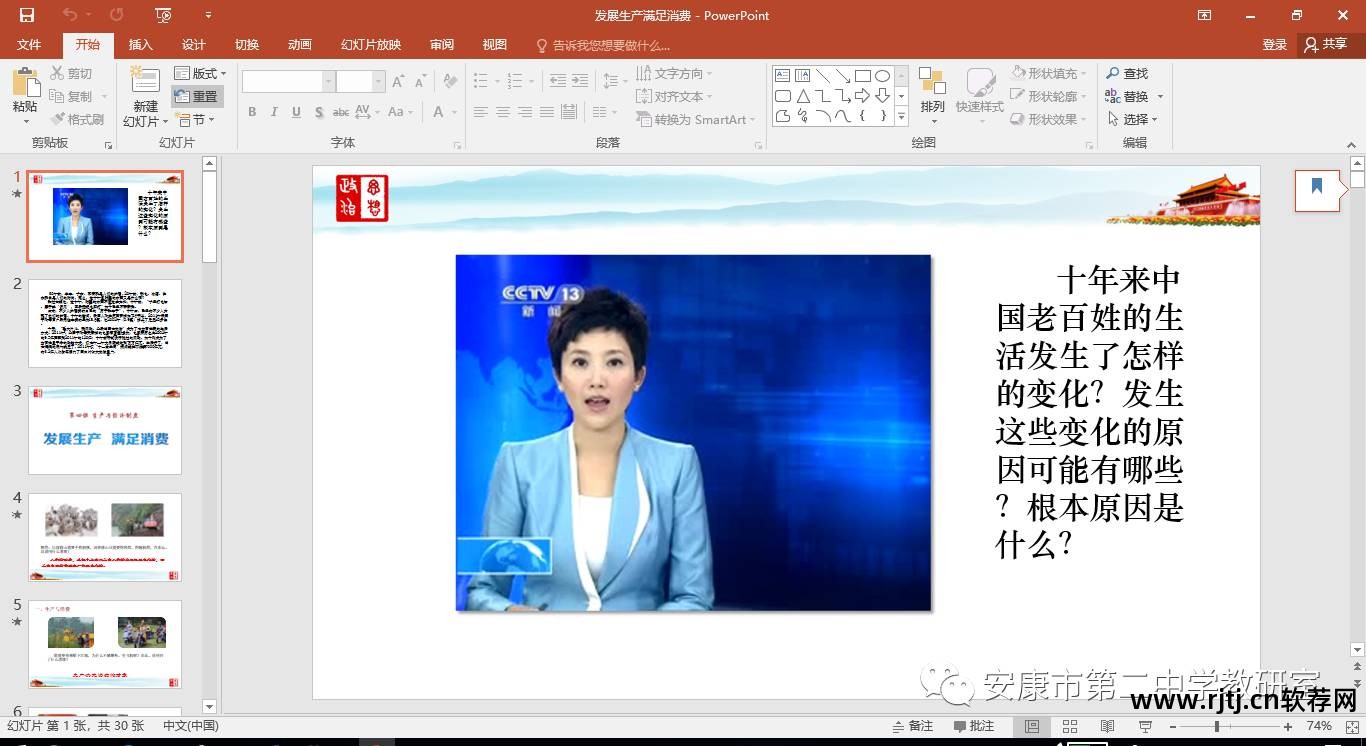Click the 登录 sign-in link
Screen dimensions: 1366x746
[x=1274, y=44]
